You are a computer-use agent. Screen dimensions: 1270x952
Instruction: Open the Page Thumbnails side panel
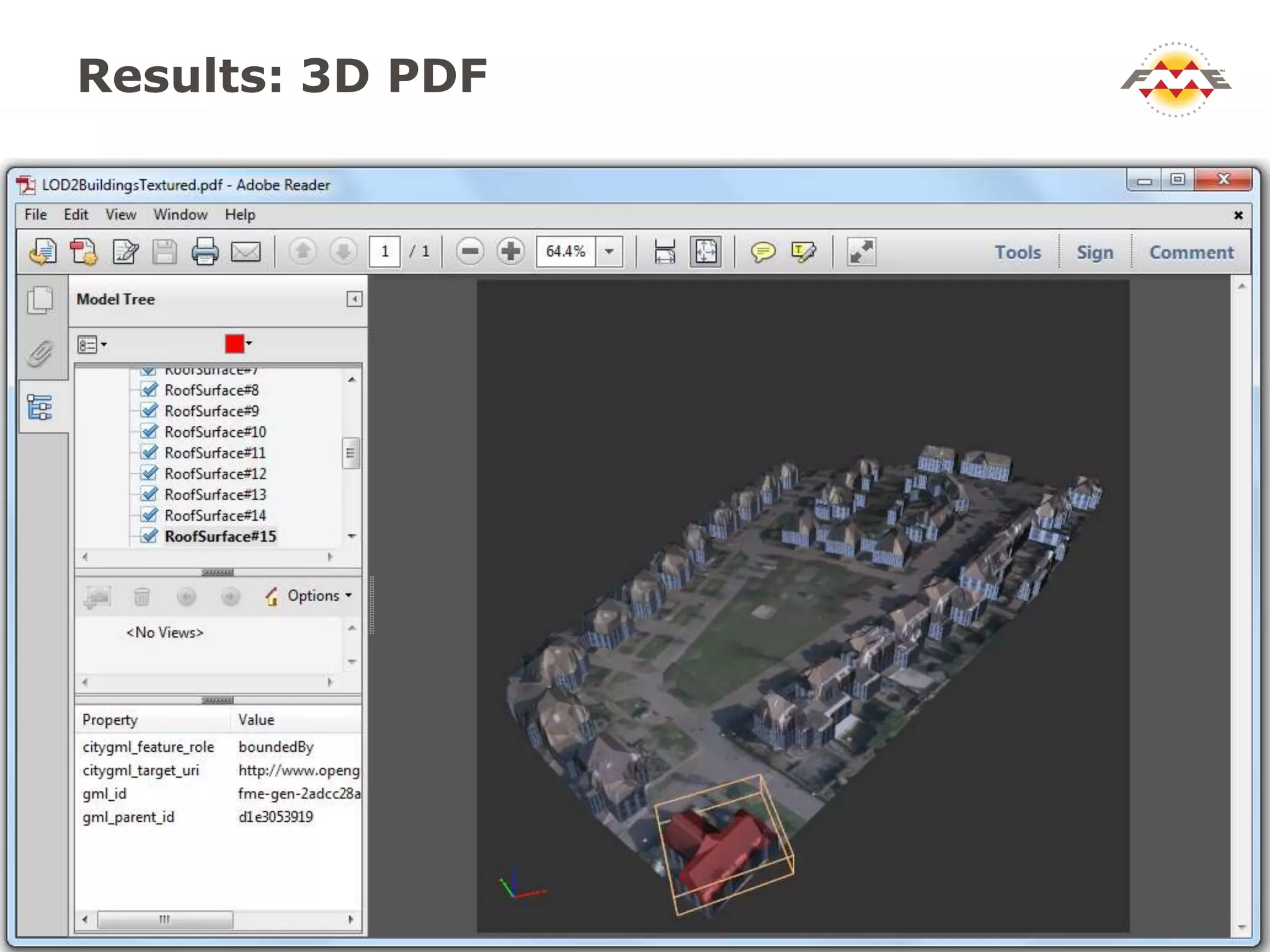pyautogui.click(x=41, y=300)
